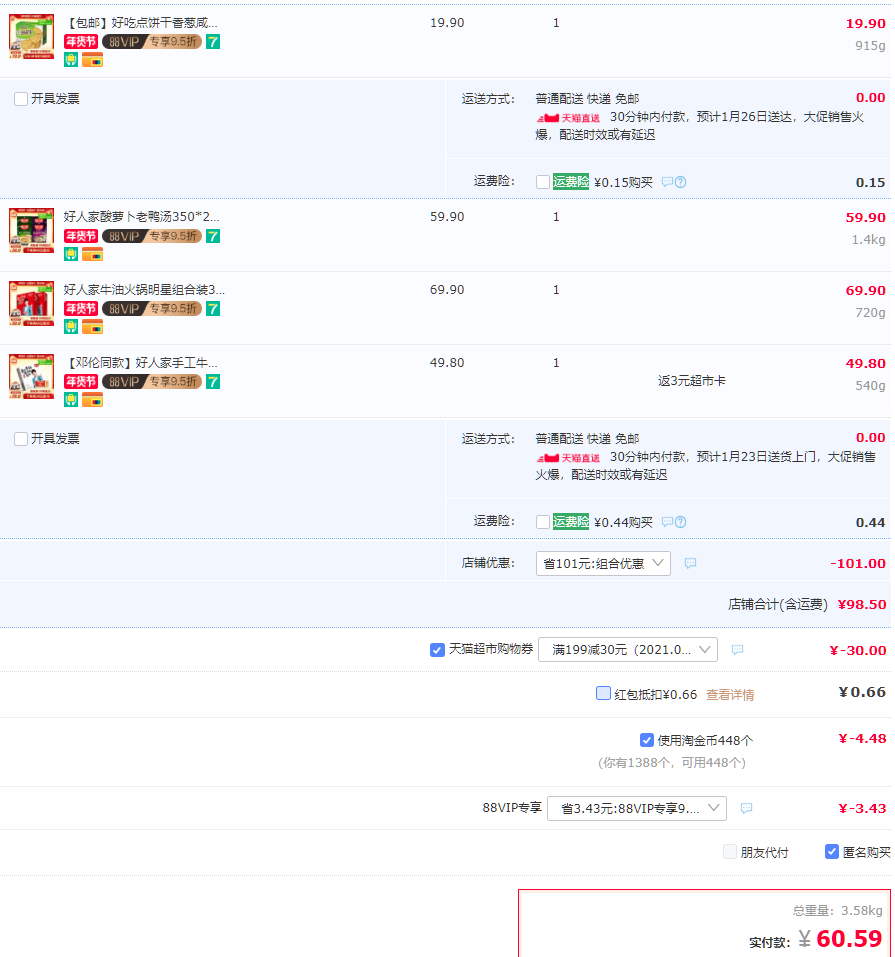This screenshot has height=957, width=895.
Task: Click the 88VIP 专享9.5折 badge on 好吃点饼干 row
Action: 152,42
